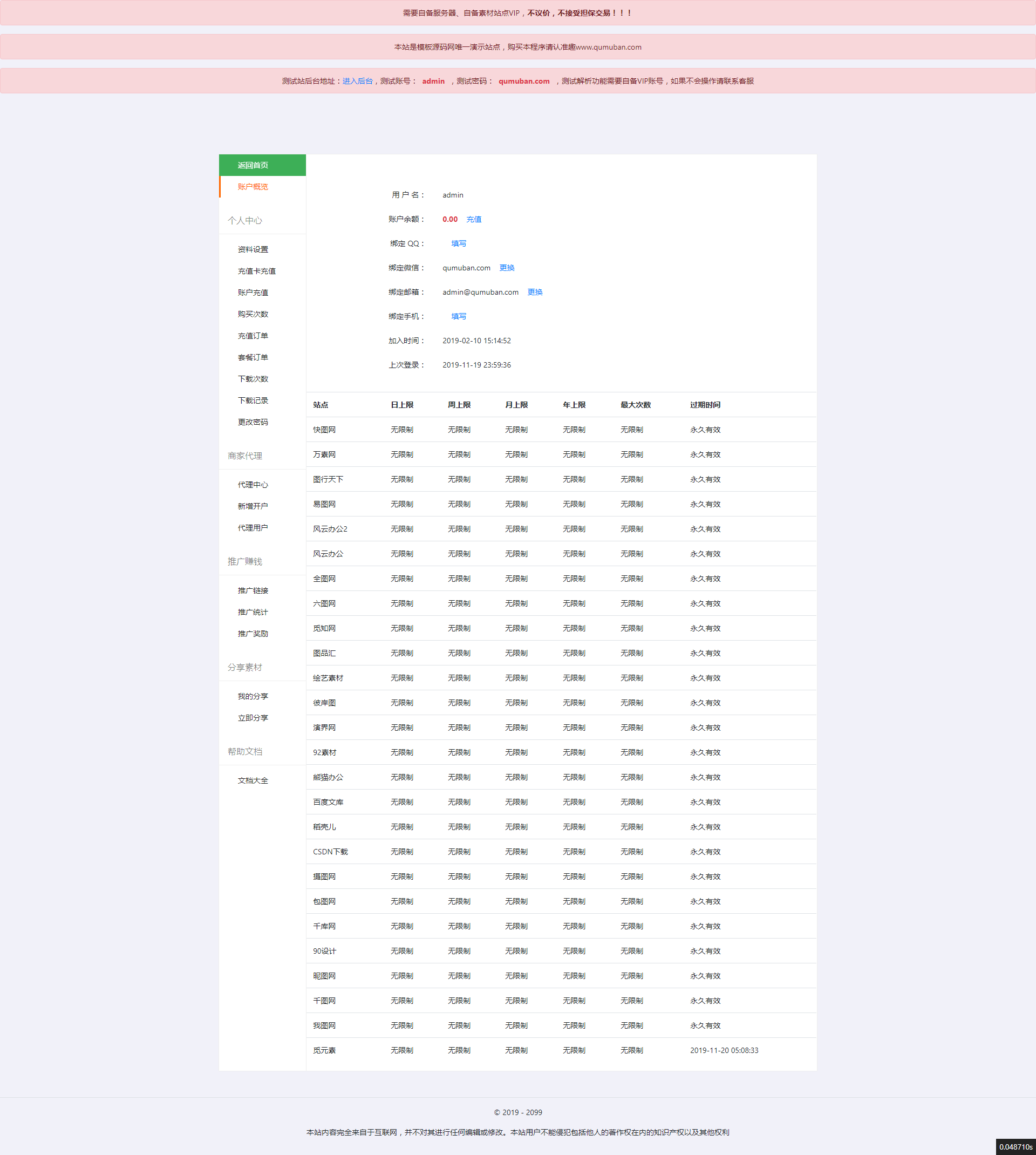Image resolution: width=1036 pixels, height=1155 pixels.
Task: Open 我的分享 in the sidebar
Action: pos(253,697)
